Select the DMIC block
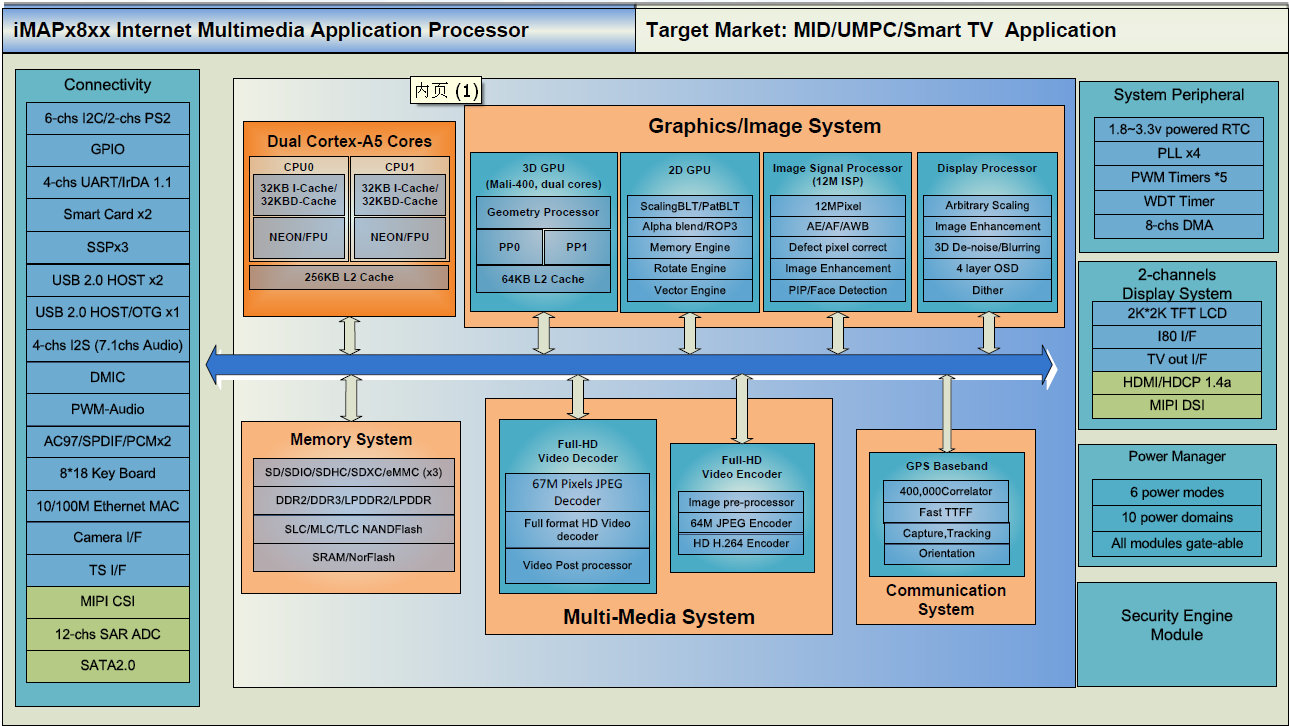The height and width of the screenshot is (726, 1289). [107, 377]
